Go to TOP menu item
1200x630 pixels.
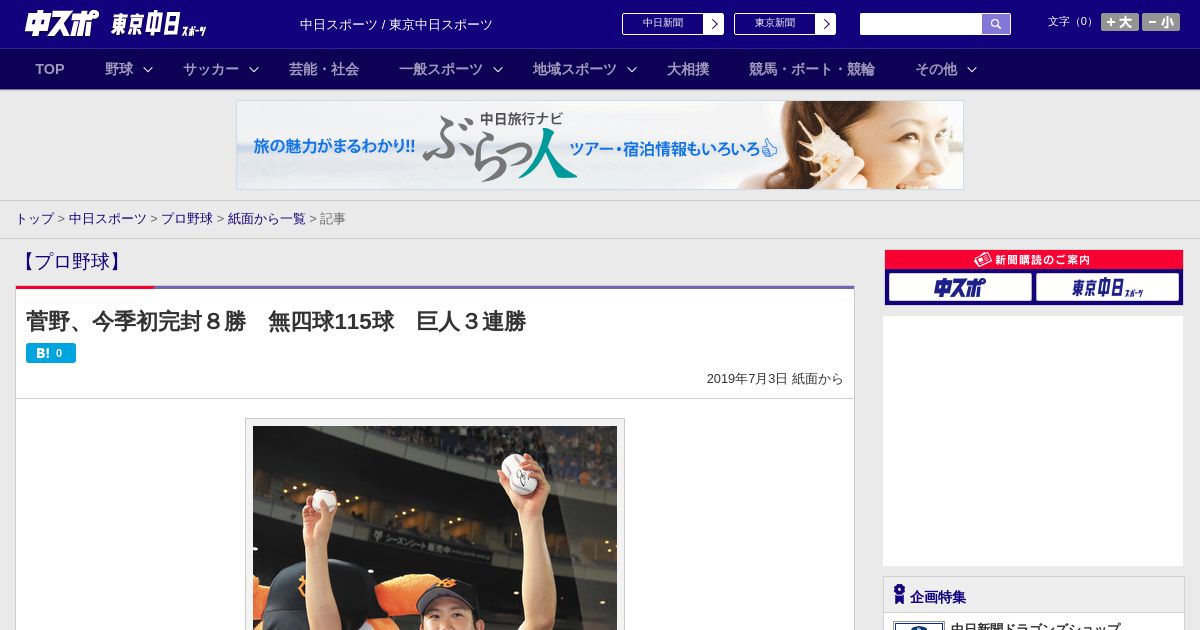pos(50,69)
